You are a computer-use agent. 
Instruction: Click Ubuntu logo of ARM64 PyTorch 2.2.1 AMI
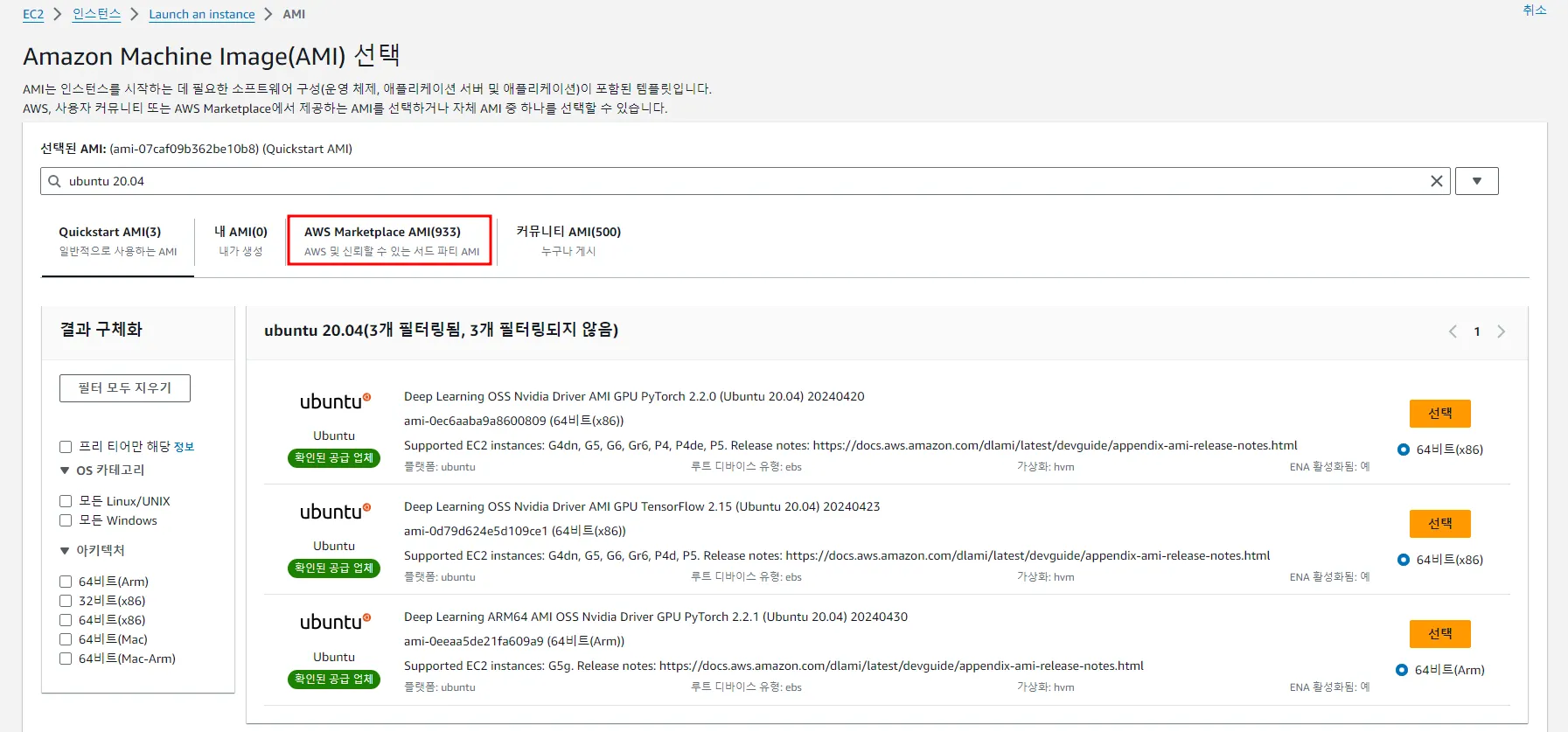(x=335, y=622)
